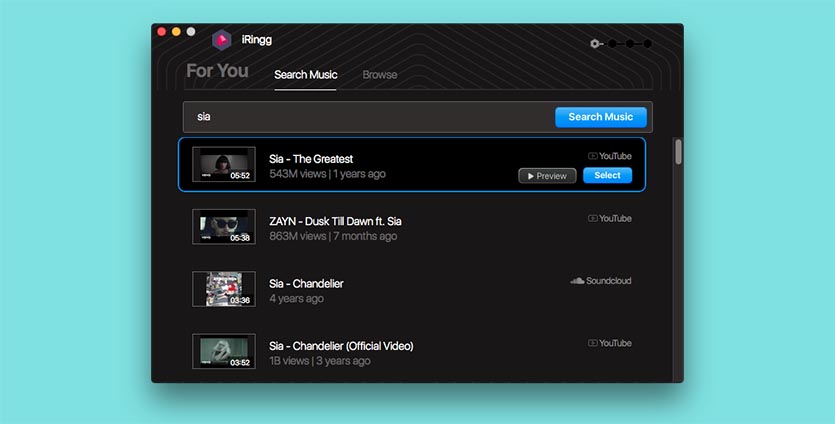Select Sia - The Greatest for ringtone
This screenshot has height=424, width=835.
607,175
